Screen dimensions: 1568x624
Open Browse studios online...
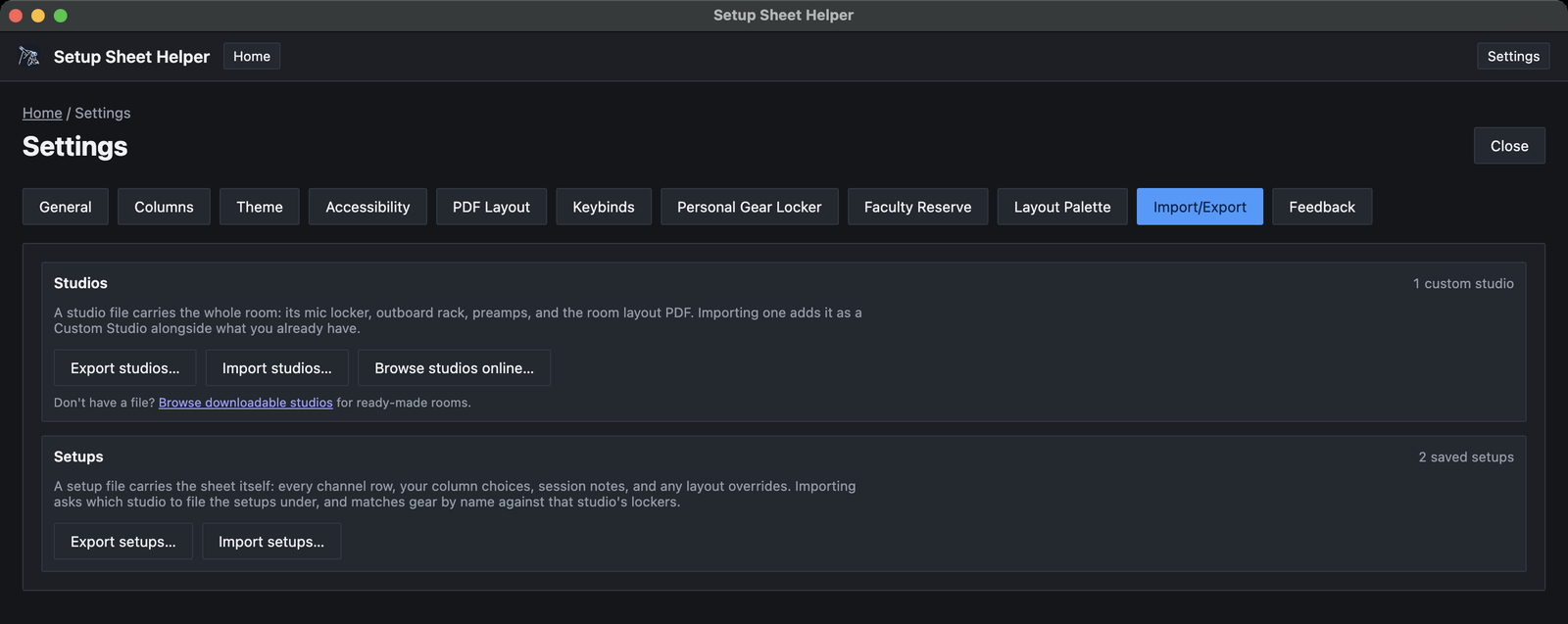[454, 368]
